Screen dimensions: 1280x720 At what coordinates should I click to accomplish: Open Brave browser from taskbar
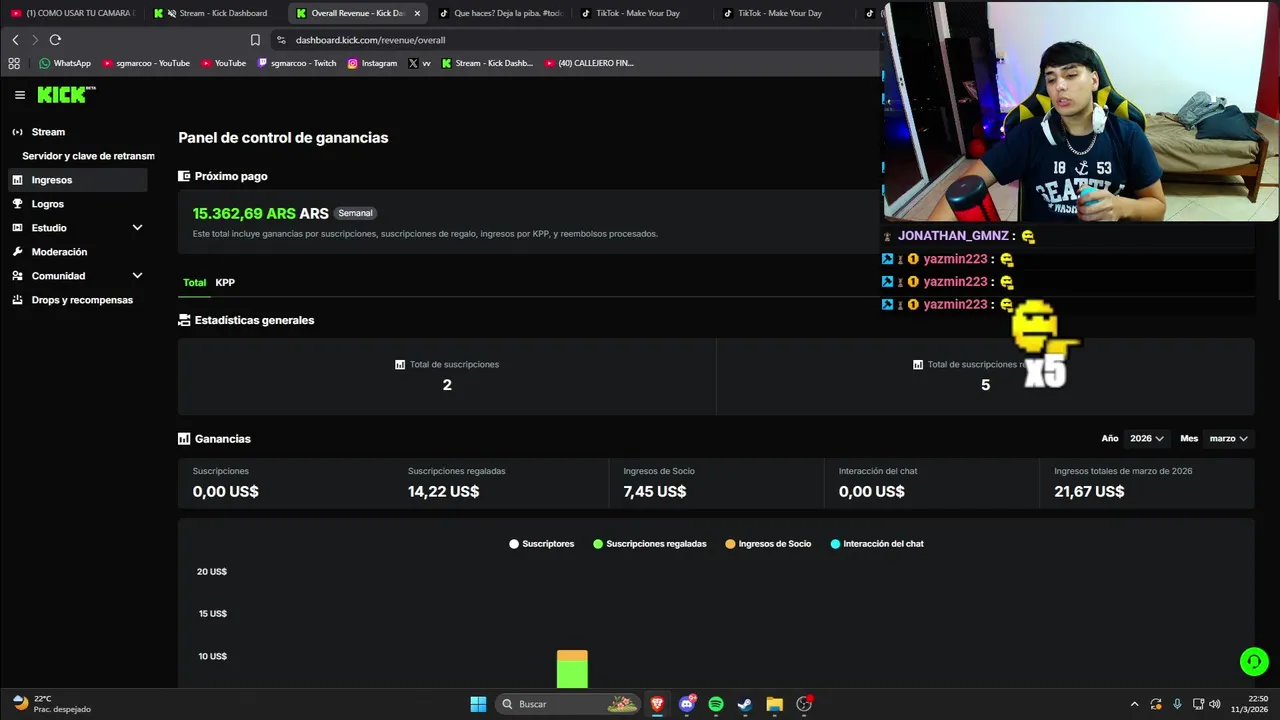pyautogui.click(x=657, y=704)
